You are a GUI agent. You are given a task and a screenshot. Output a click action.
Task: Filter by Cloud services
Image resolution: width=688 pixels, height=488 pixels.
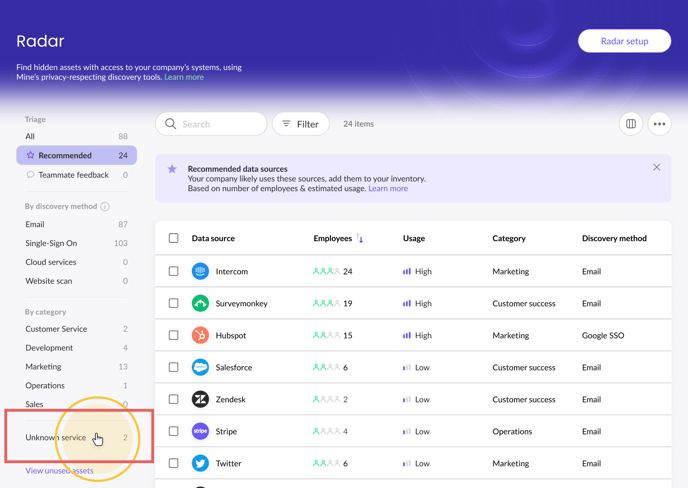(76, 262)
